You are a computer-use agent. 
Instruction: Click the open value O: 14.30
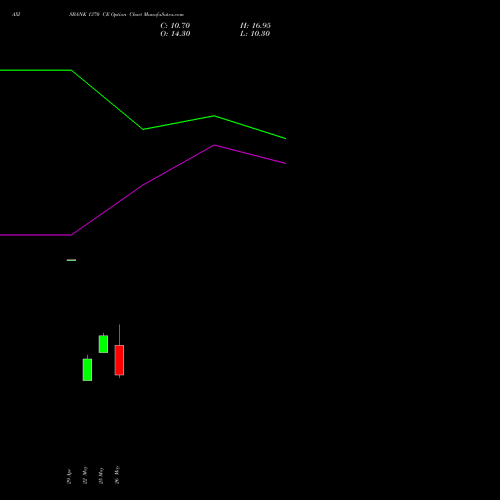175,34
